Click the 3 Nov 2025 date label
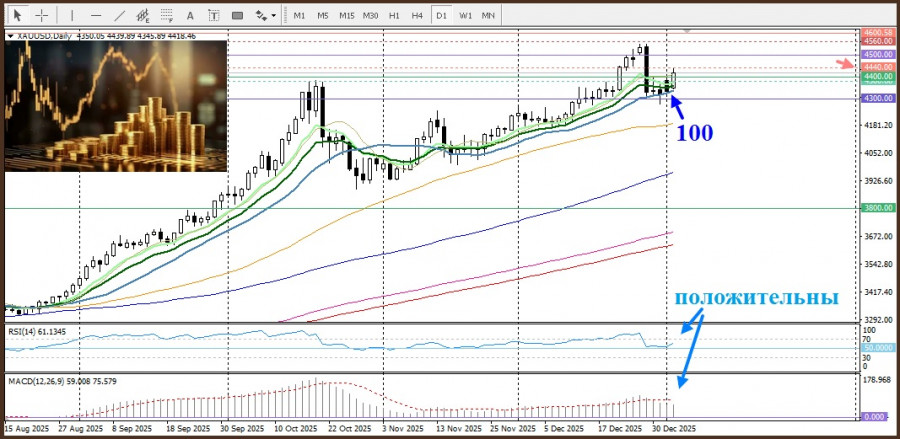 click(x=404, y=429)
